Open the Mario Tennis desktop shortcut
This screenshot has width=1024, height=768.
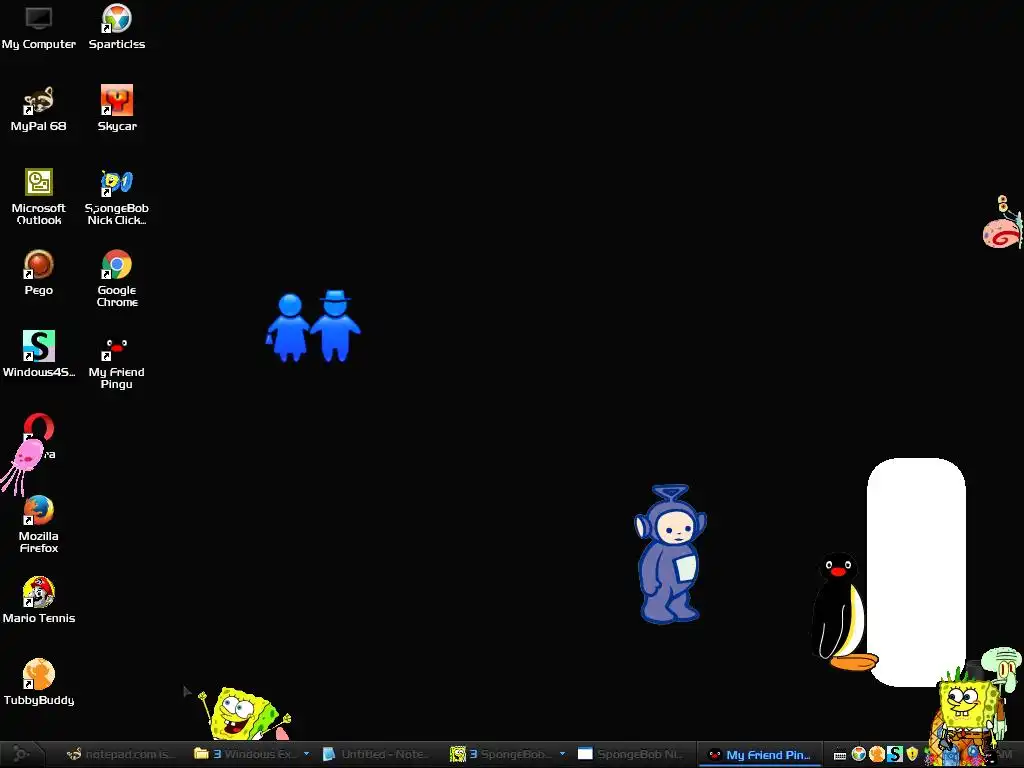39,601
